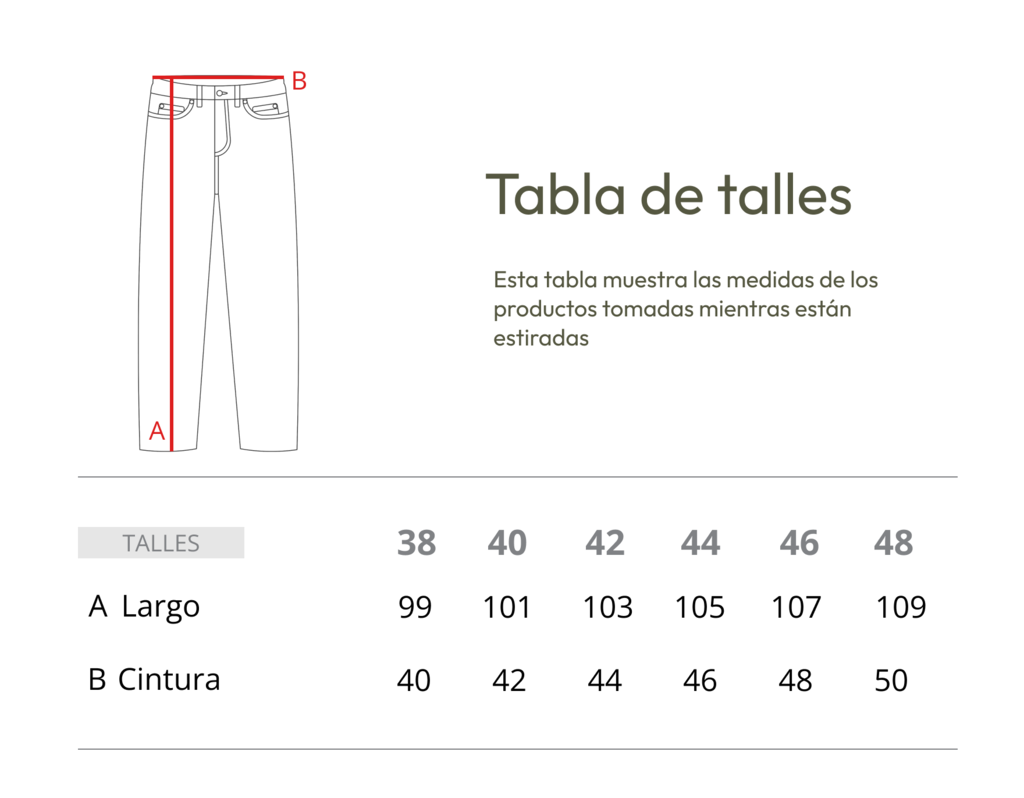The width and height of the screenshot is (1024, 798).
Task: Click the red letter A marker
Action: (x=157, y=431)
